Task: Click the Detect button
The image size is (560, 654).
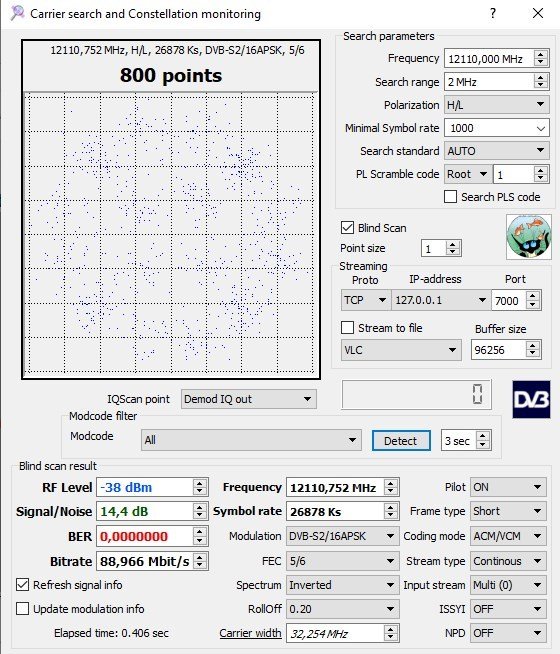Action: 401,440
